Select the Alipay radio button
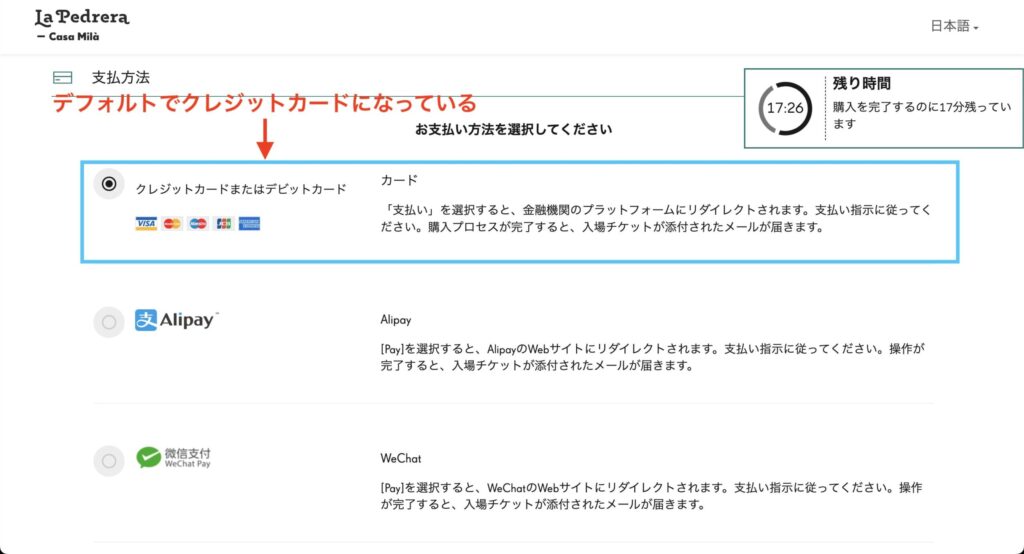The width and height of the screenshot is (1024, 554). tap(109, 321)
